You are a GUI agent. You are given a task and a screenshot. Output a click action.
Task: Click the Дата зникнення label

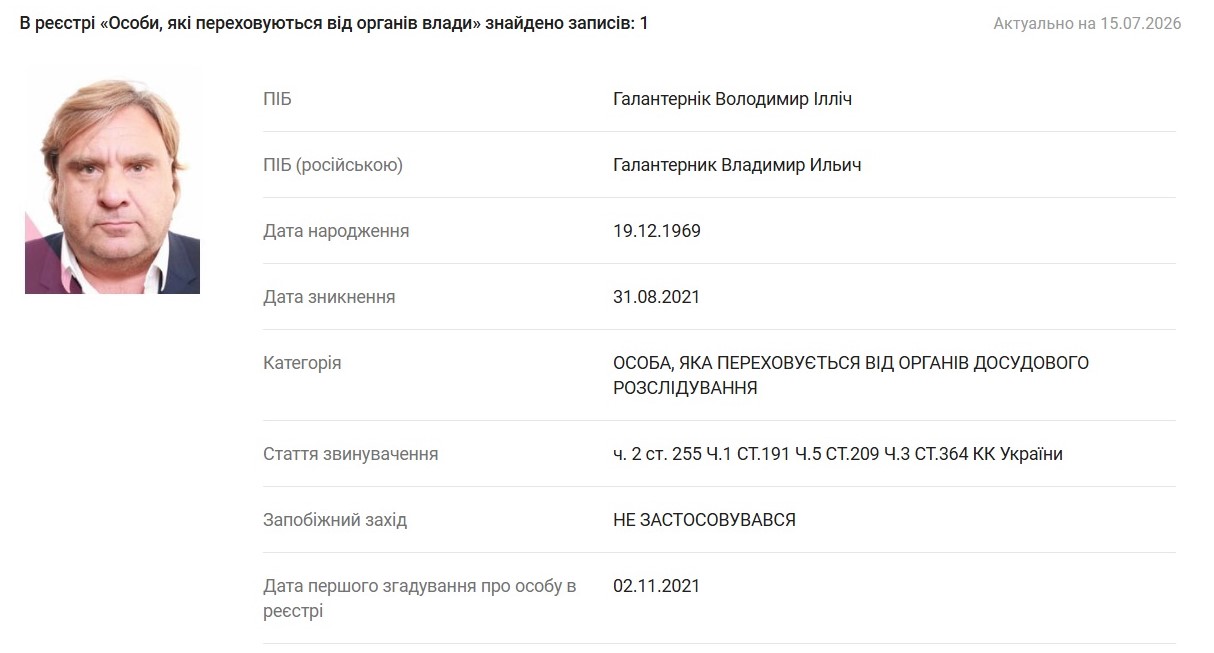[329, 297]
